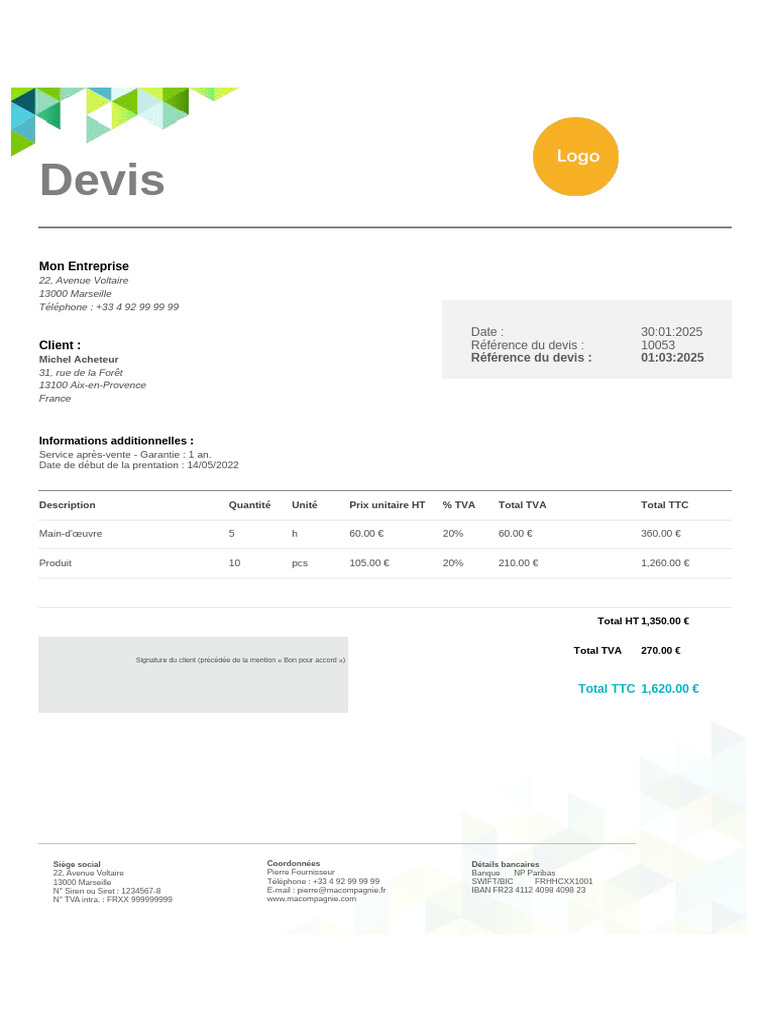The width and height of the screenshot is (768, 1024).
Task: Select the 'Produit' row description
Action: pos(55,563)
